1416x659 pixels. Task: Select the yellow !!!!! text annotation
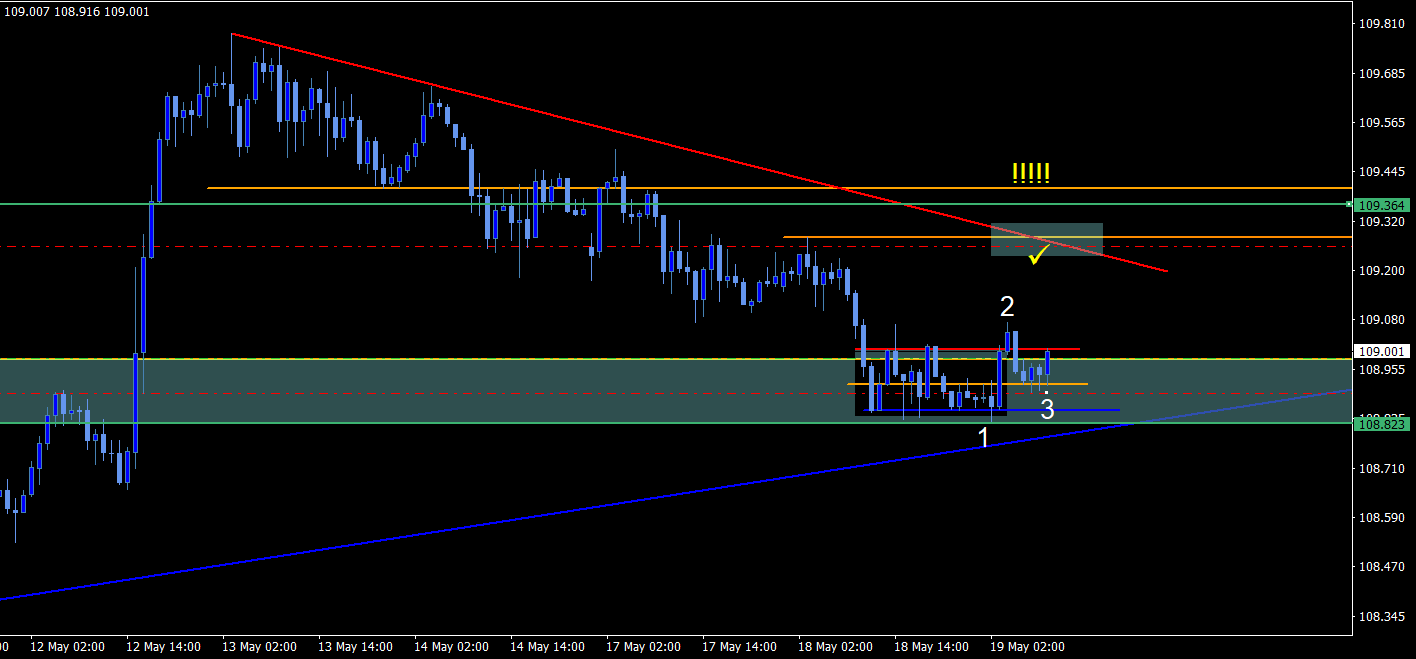pos(1031,173)
